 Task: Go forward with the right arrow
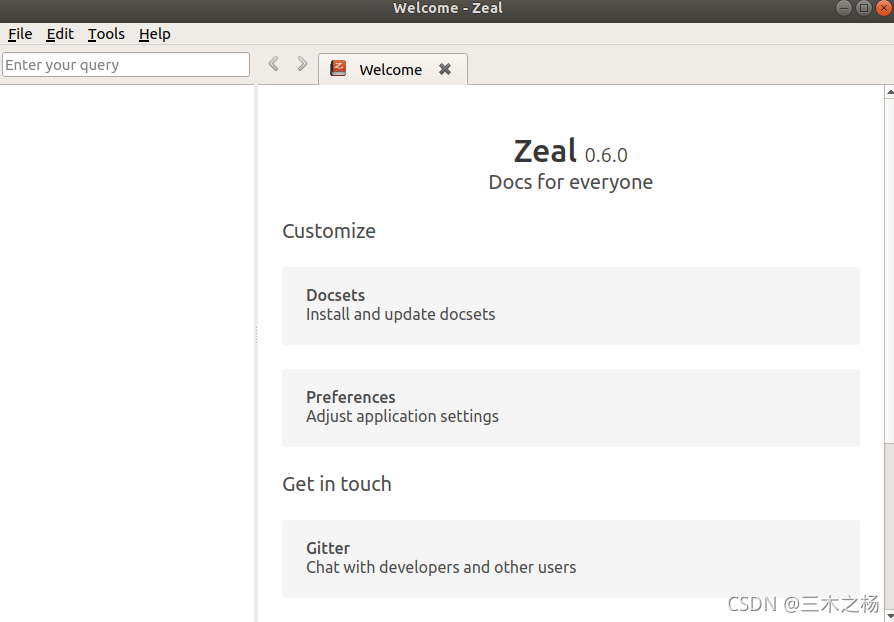[x=302, y=63]
